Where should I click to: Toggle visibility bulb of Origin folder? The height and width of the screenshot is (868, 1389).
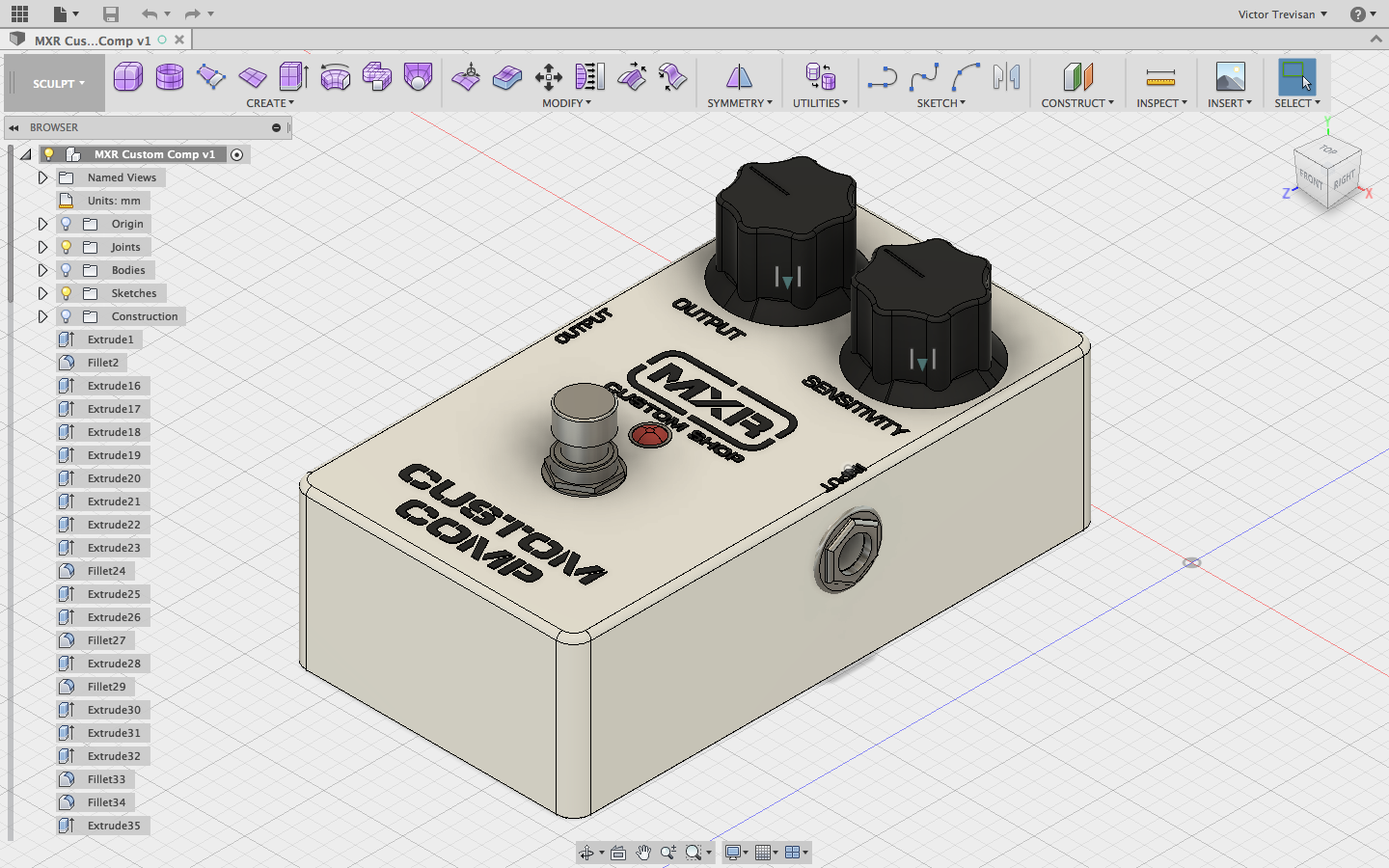click(x=66, y=224)
